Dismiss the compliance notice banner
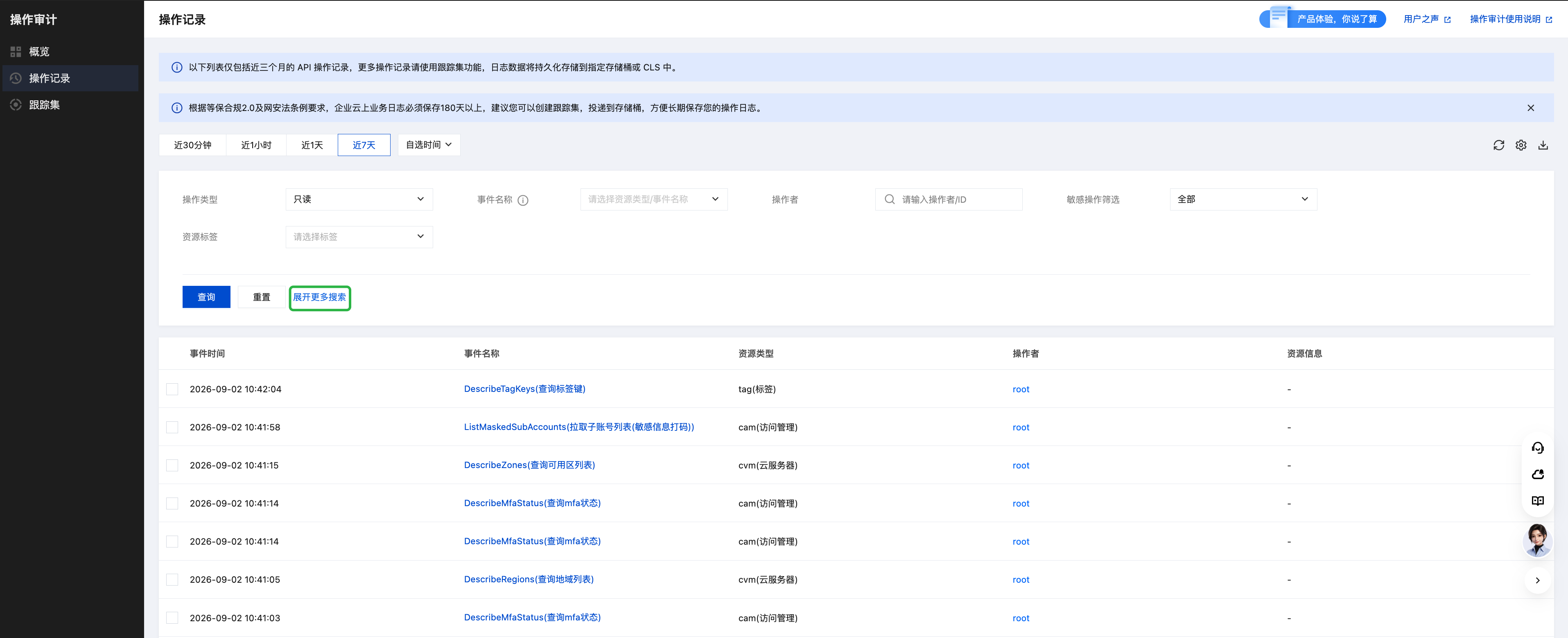Screen dimensions: 1568x638 pos(1530,108)
